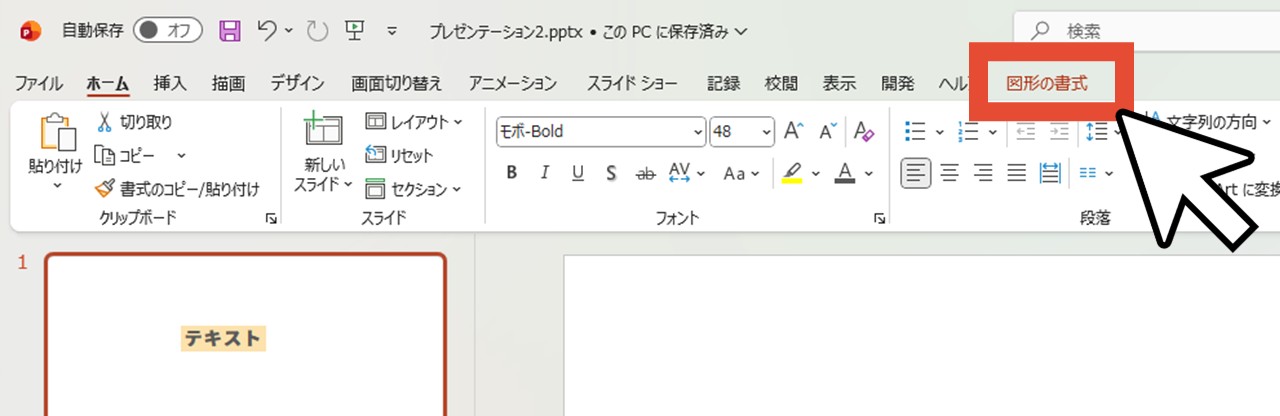Apply the font color A

pyautogui.click(x=845, y=173)
